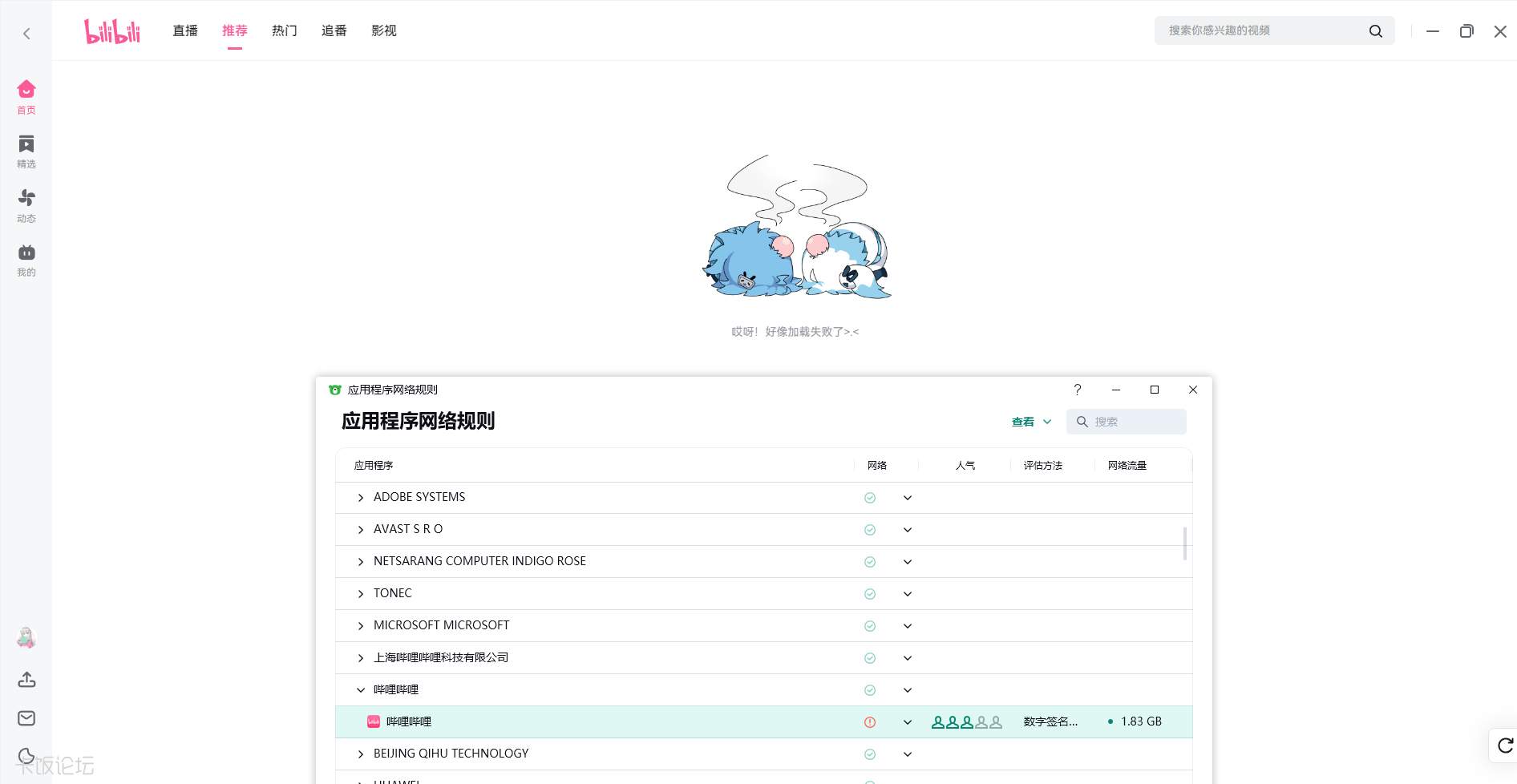Image resolution: width=1517 pixels, height=784 pixels.
Task: Expand the ADOBE SYSTEMS group
Action: coord(361,498)
